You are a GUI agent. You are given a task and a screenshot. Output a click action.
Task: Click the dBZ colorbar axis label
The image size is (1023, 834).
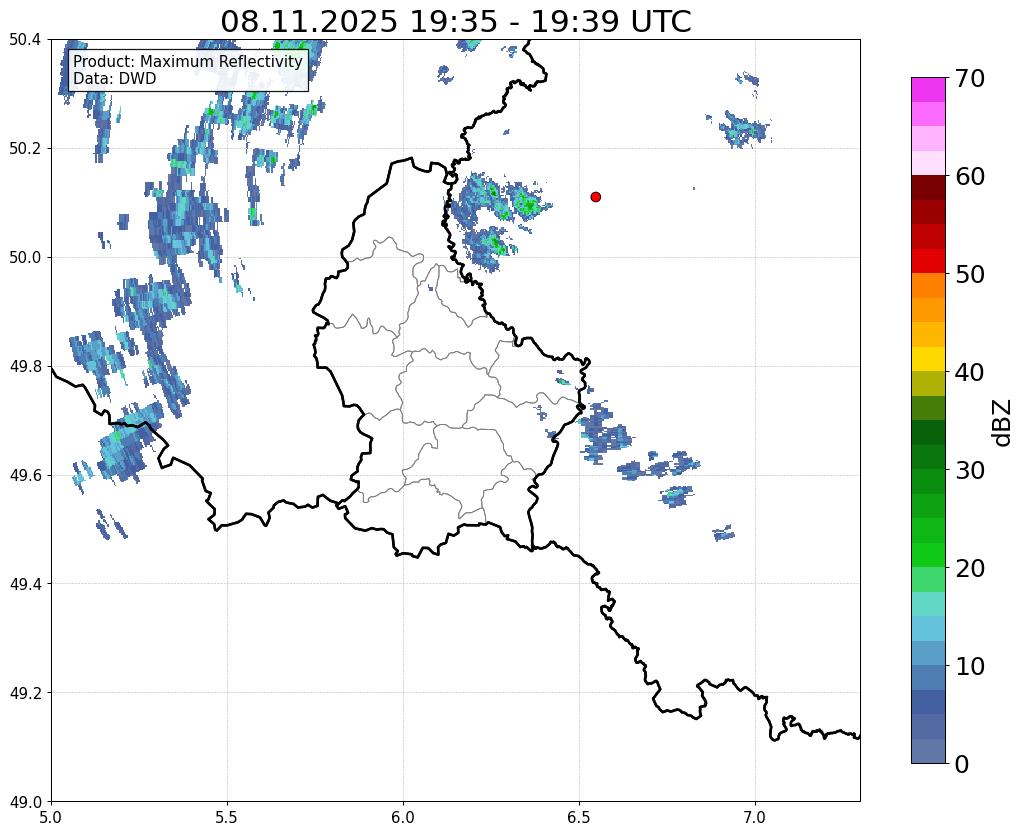click(x=1003, y=423)
